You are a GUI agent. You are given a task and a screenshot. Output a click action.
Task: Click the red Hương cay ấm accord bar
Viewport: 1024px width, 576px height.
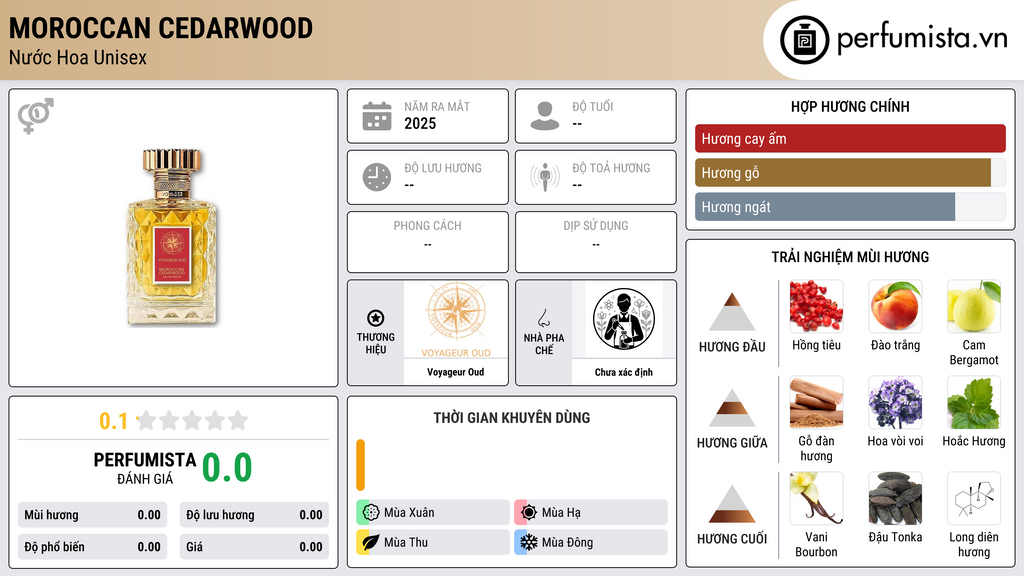coord(850,138)
